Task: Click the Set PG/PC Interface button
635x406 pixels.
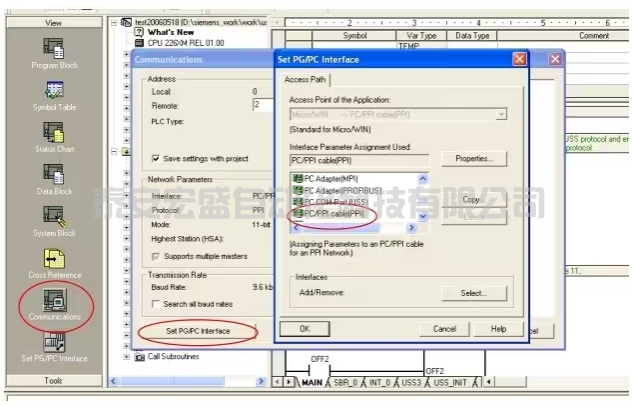Action: [197, 330]
